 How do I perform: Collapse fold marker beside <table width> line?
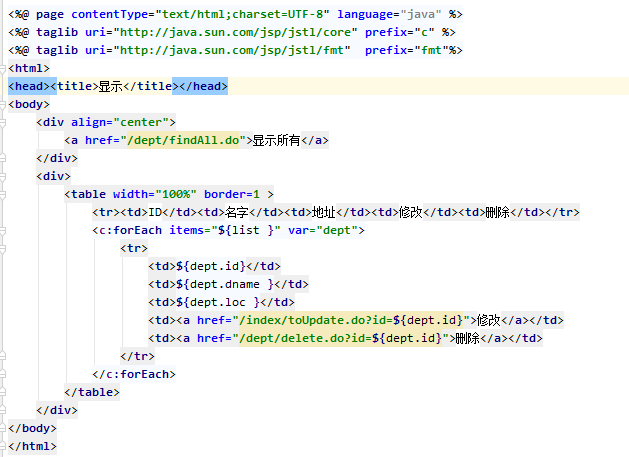coord(2,194)
